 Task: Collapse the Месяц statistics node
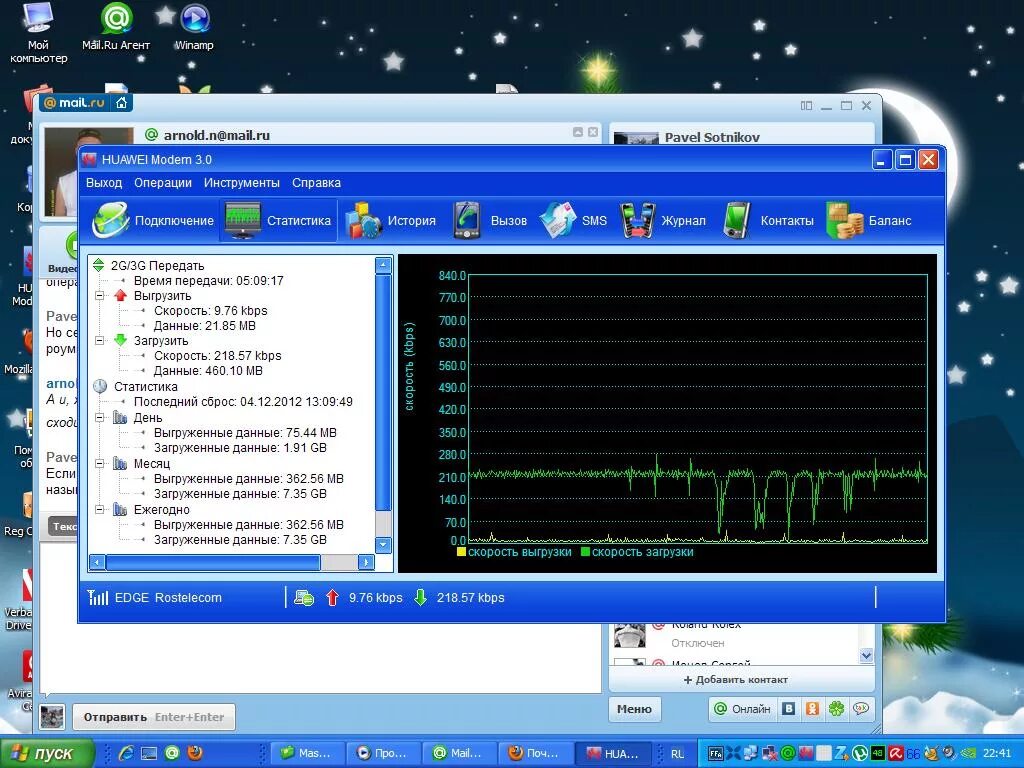click(x=100, y=464)
